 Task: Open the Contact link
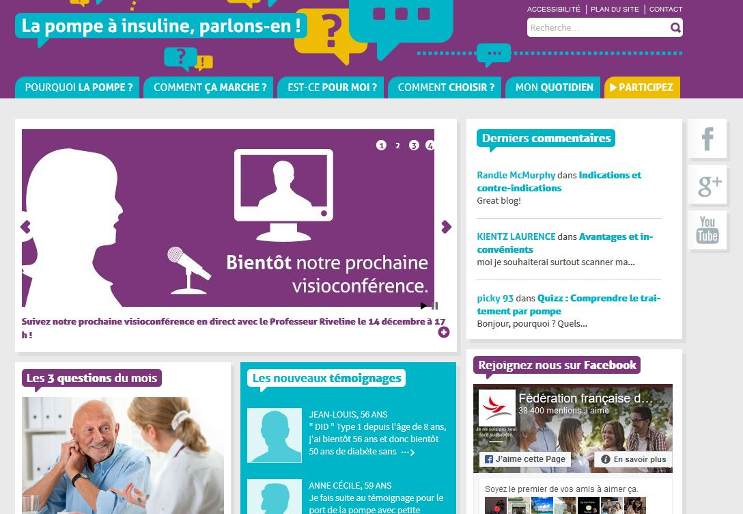coord(666,9)
